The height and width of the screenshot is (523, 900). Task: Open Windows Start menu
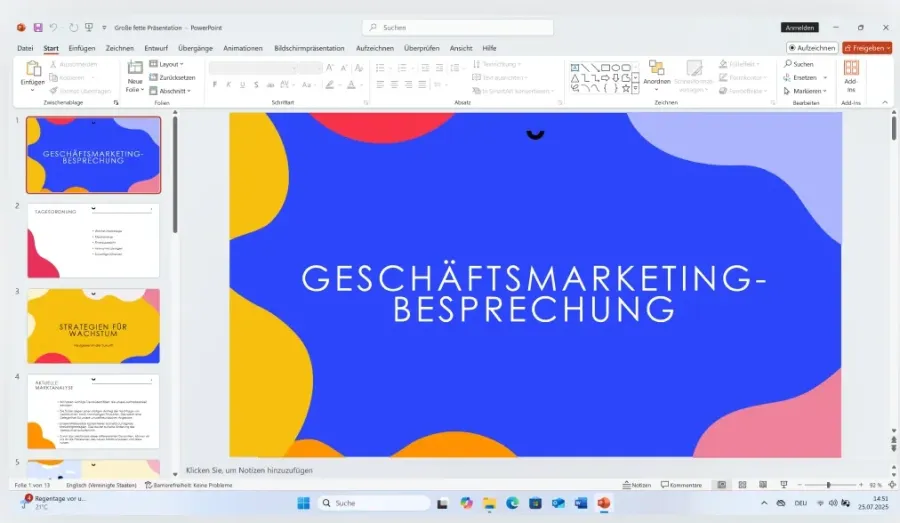(x=304, y=503)
